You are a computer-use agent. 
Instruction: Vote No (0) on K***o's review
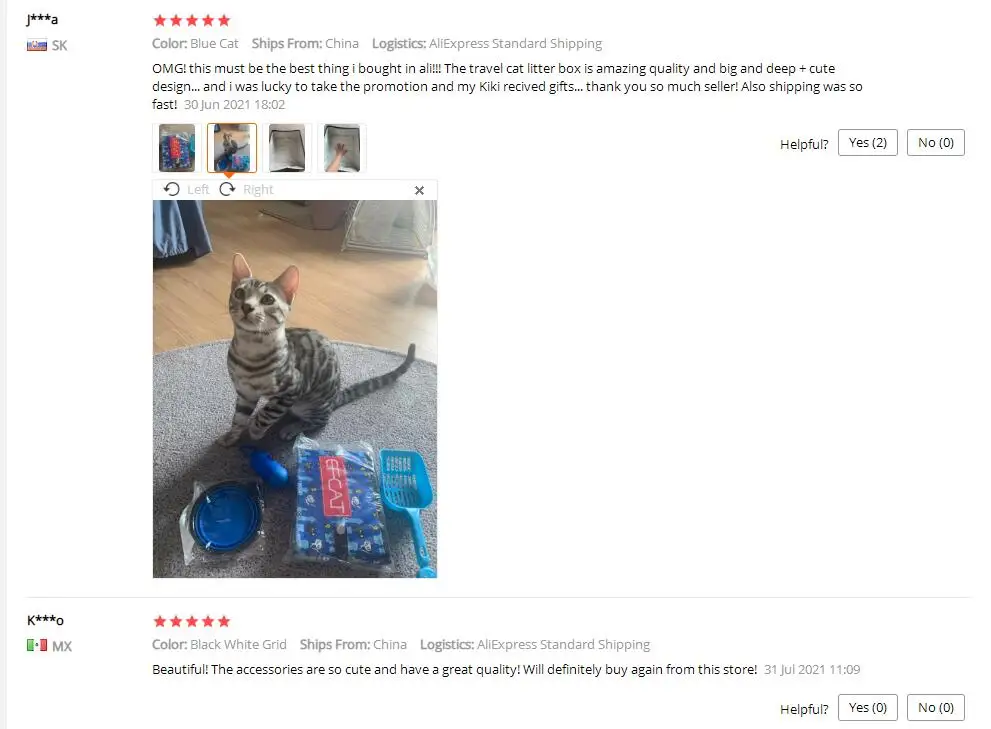(x=936, y=708)
